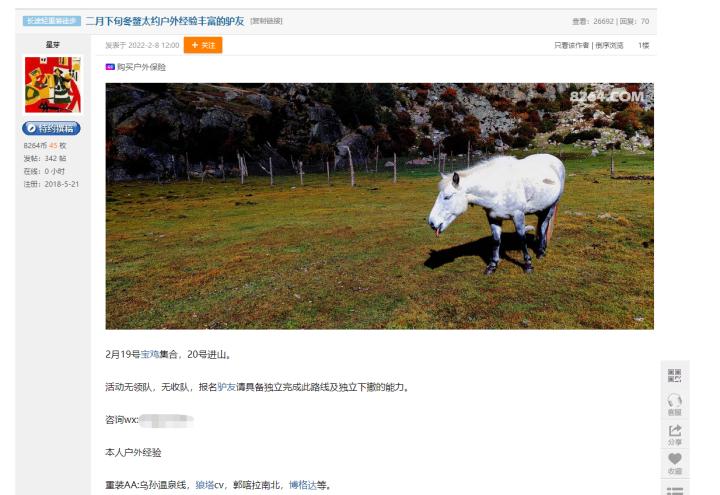Open the 驴友 hyperlink in post text
This screenshot has height=495, width=720.
(x=226, y=387)
